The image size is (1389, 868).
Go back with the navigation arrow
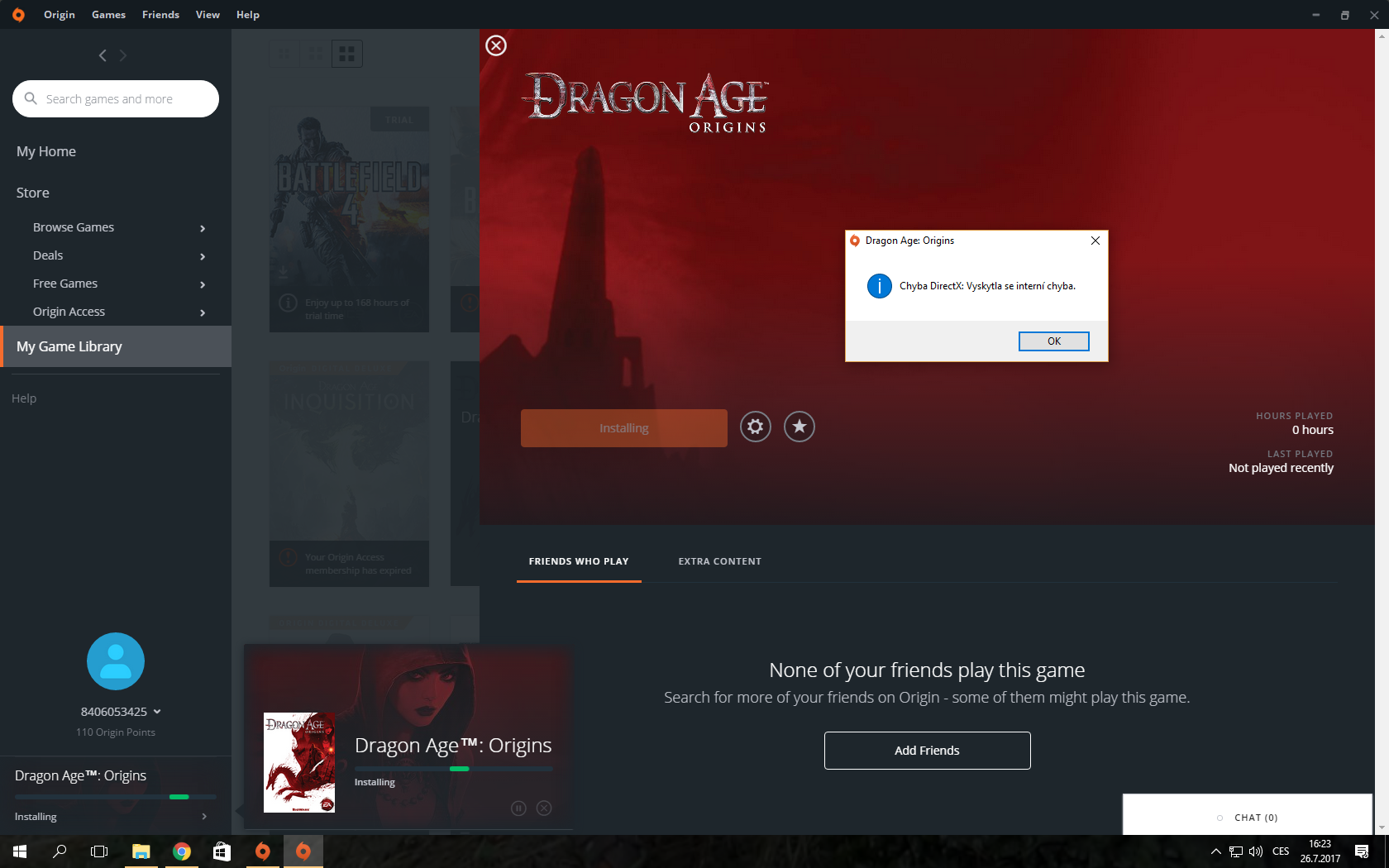pos(103,55)
